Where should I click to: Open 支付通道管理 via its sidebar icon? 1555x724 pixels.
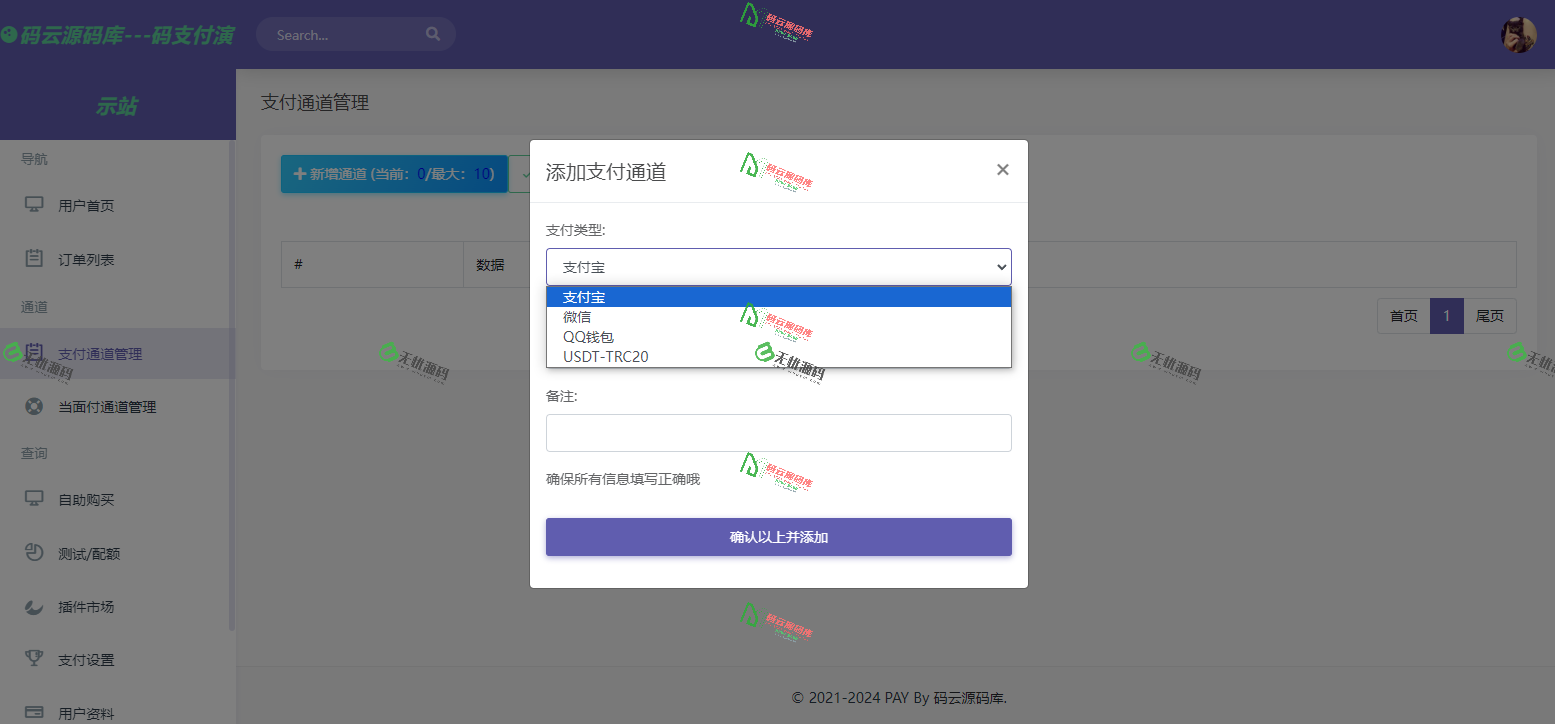[33, 353]
